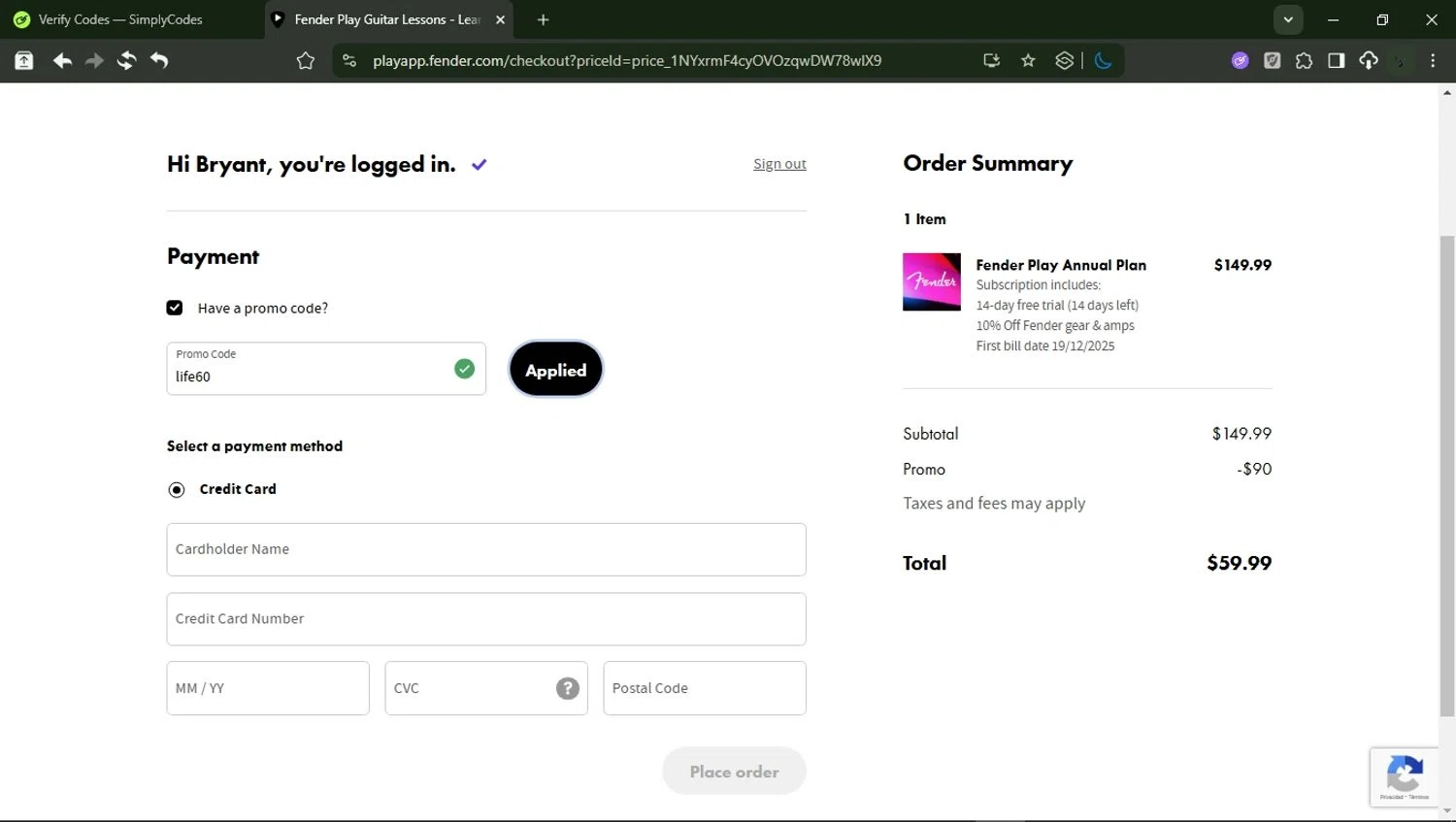Open the purple round extension icon
The image size is (1456, 822).
tap(1240, 61)
